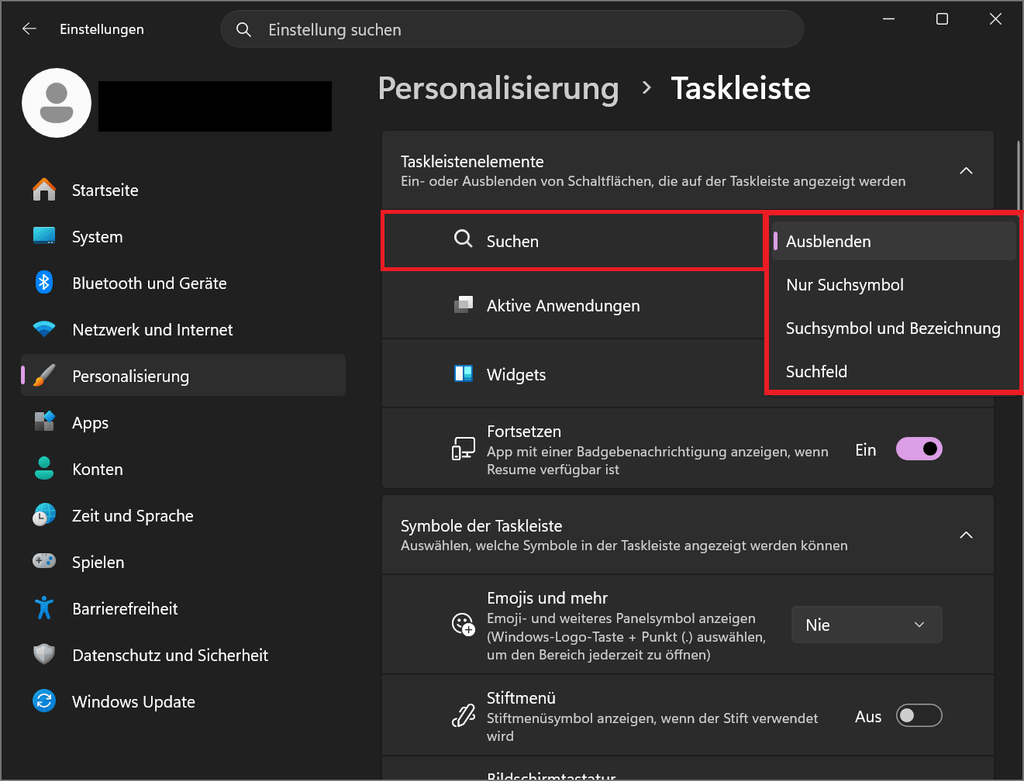Select Ausblenden in the search dropdown
1024x781 pixels.
click(894, 242)
